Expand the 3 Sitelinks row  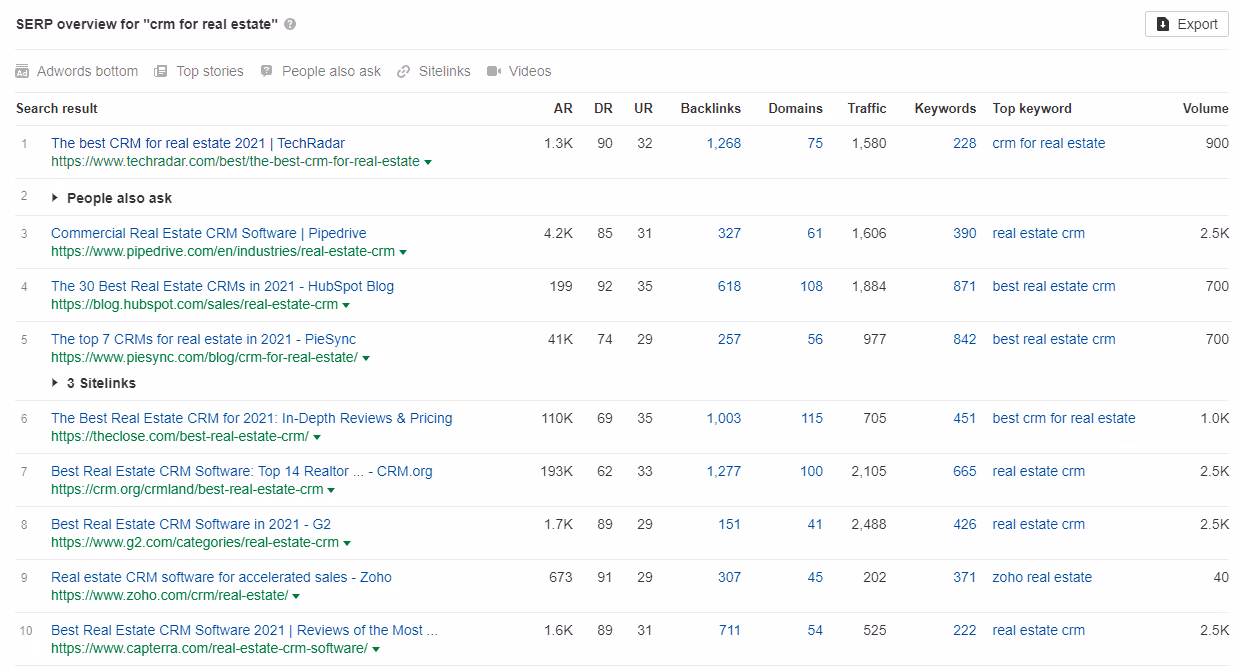pos(93,383)
